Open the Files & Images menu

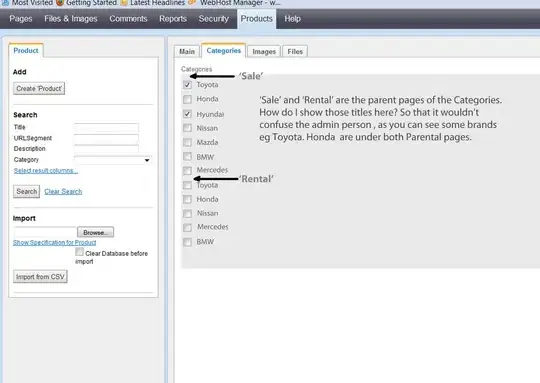(71, 19)
